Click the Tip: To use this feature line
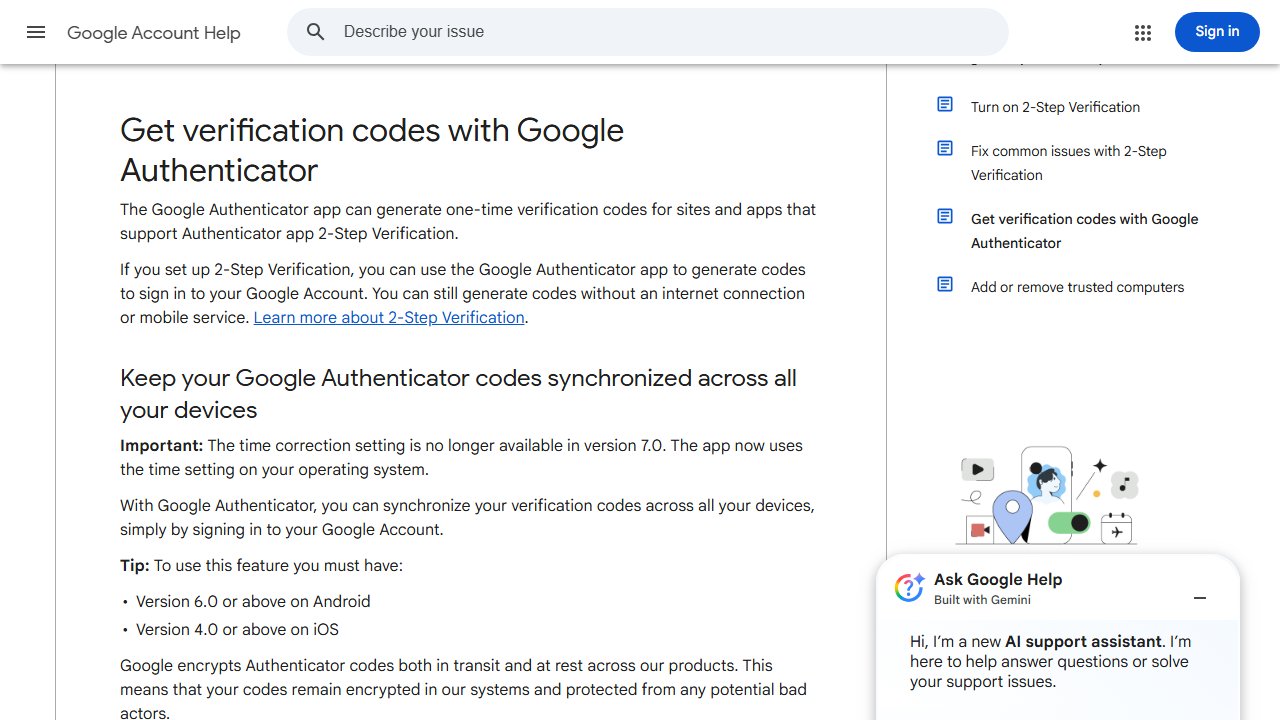The width and height of the screenshot is (1280, 720). tap(261, 565)
